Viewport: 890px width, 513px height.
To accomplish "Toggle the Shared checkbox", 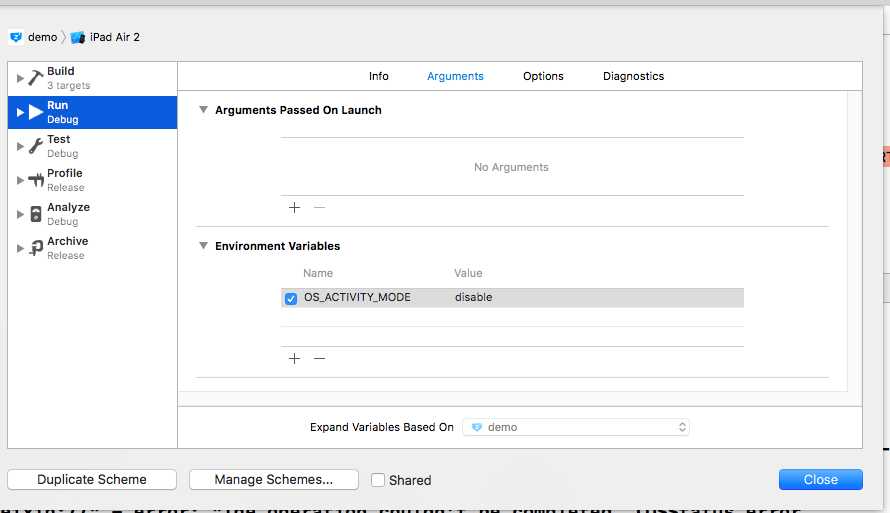I will point(378,480).
